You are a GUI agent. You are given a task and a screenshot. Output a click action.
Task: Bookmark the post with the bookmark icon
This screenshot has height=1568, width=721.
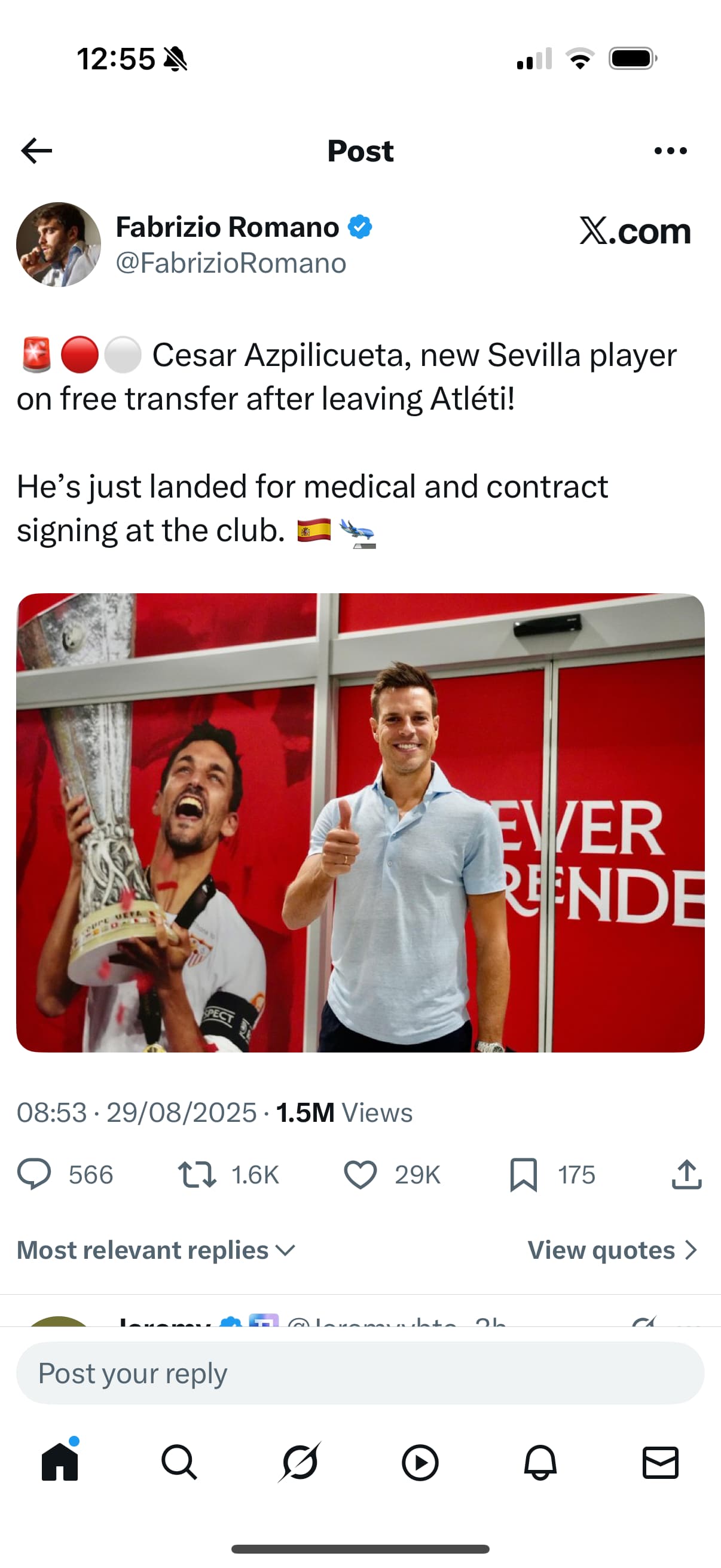(523, 1175)
